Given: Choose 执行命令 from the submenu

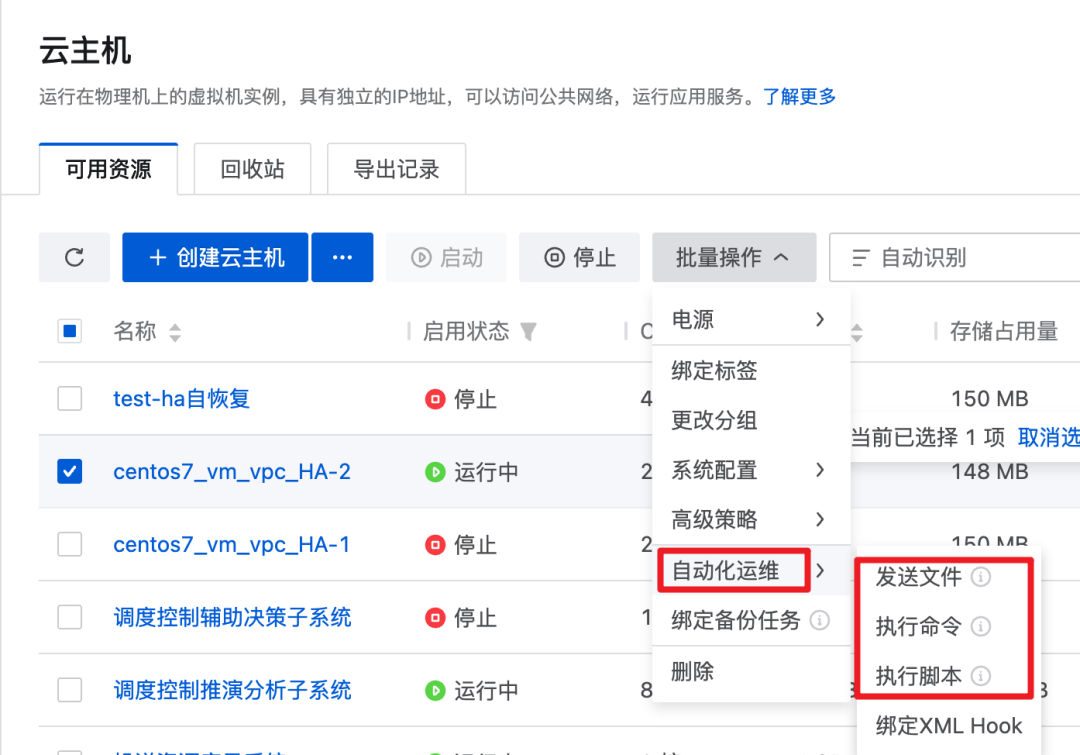Looking at the screenshot, I should pos(918,626).
